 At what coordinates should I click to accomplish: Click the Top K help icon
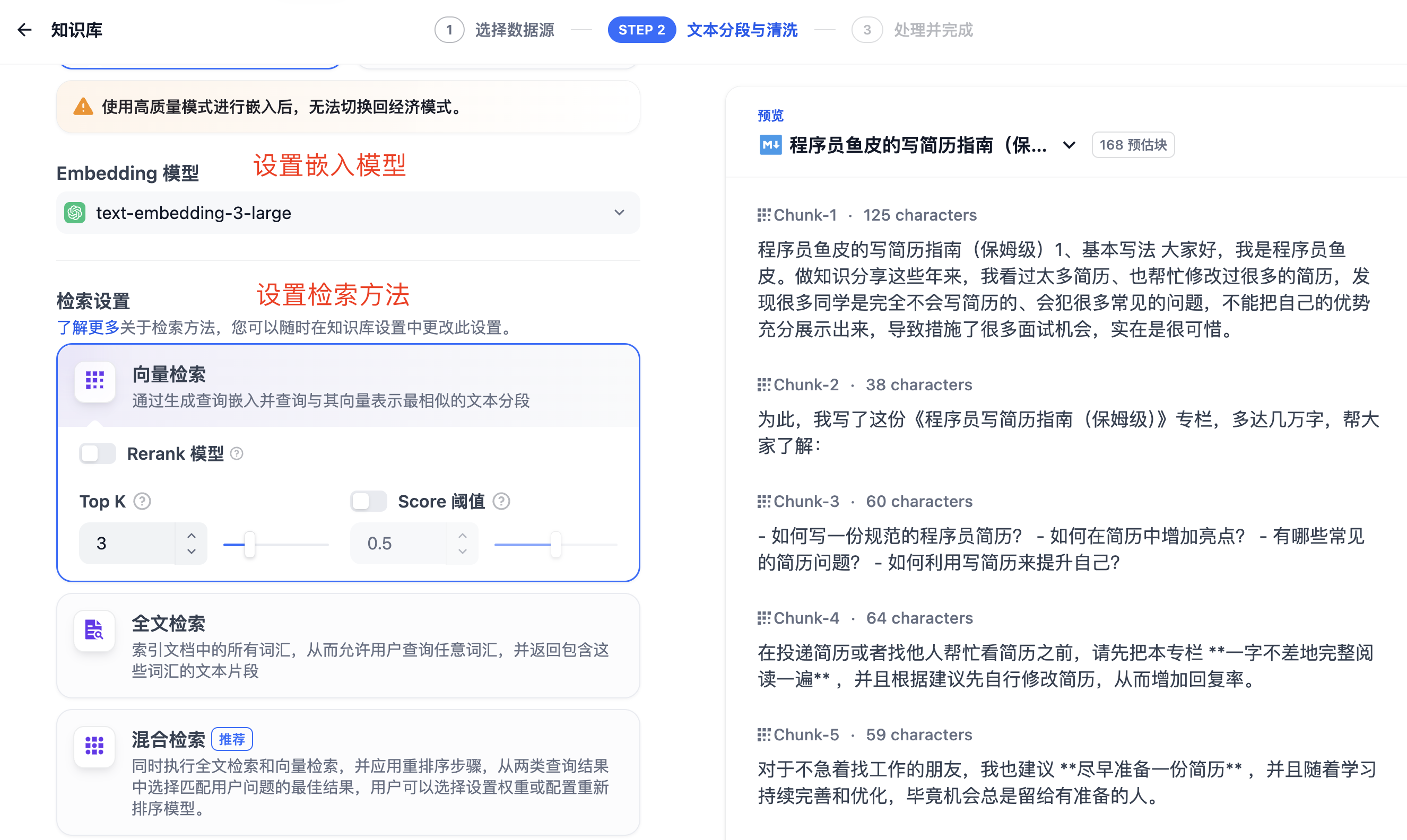142,501
